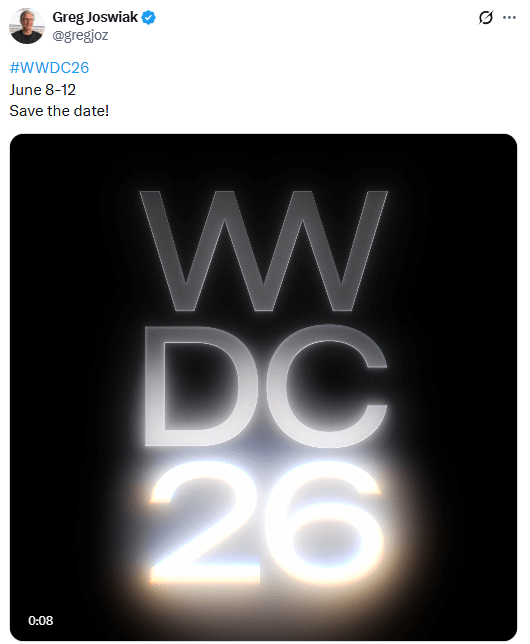The width and height of the screenshot is (530, 644).
Task: Open the @gregjoz handle link
Action: pyautogui.click(x=80, y=35)
